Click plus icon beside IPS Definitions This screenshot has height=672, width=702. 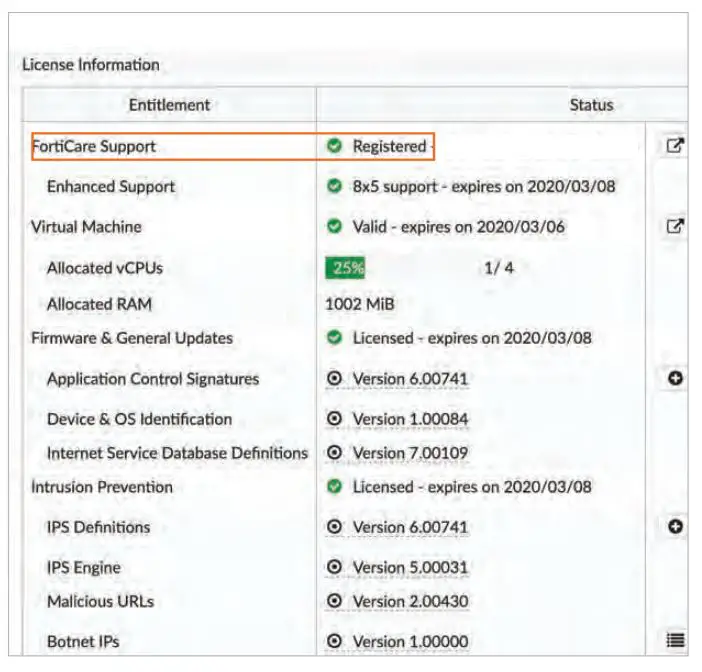[675, 527]
